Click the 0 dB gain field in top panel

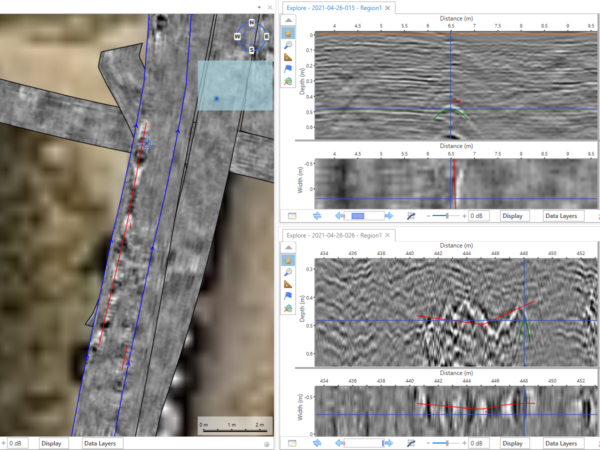[x=479, y=216]
